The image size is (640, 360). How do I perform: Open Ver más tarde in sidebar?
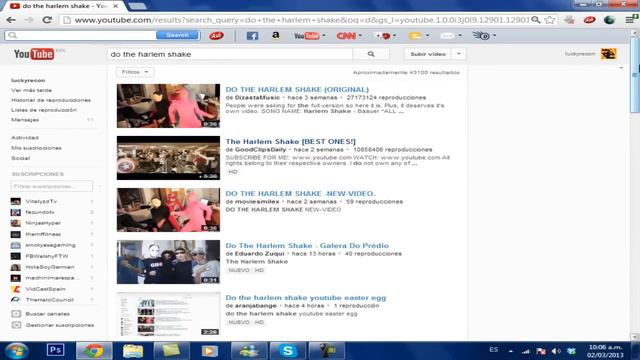pos(31,90)
